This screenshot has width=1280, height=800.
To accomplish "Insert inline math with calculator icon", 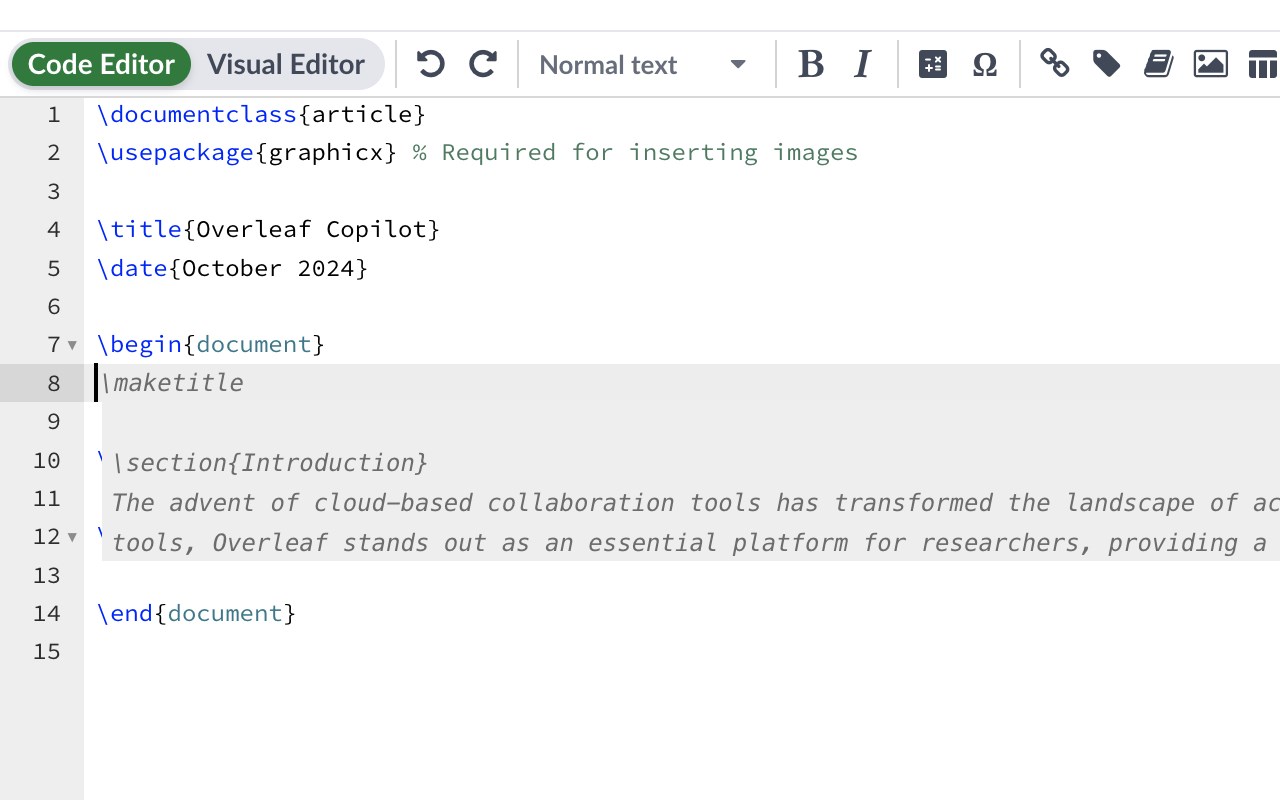I will 932,65.
